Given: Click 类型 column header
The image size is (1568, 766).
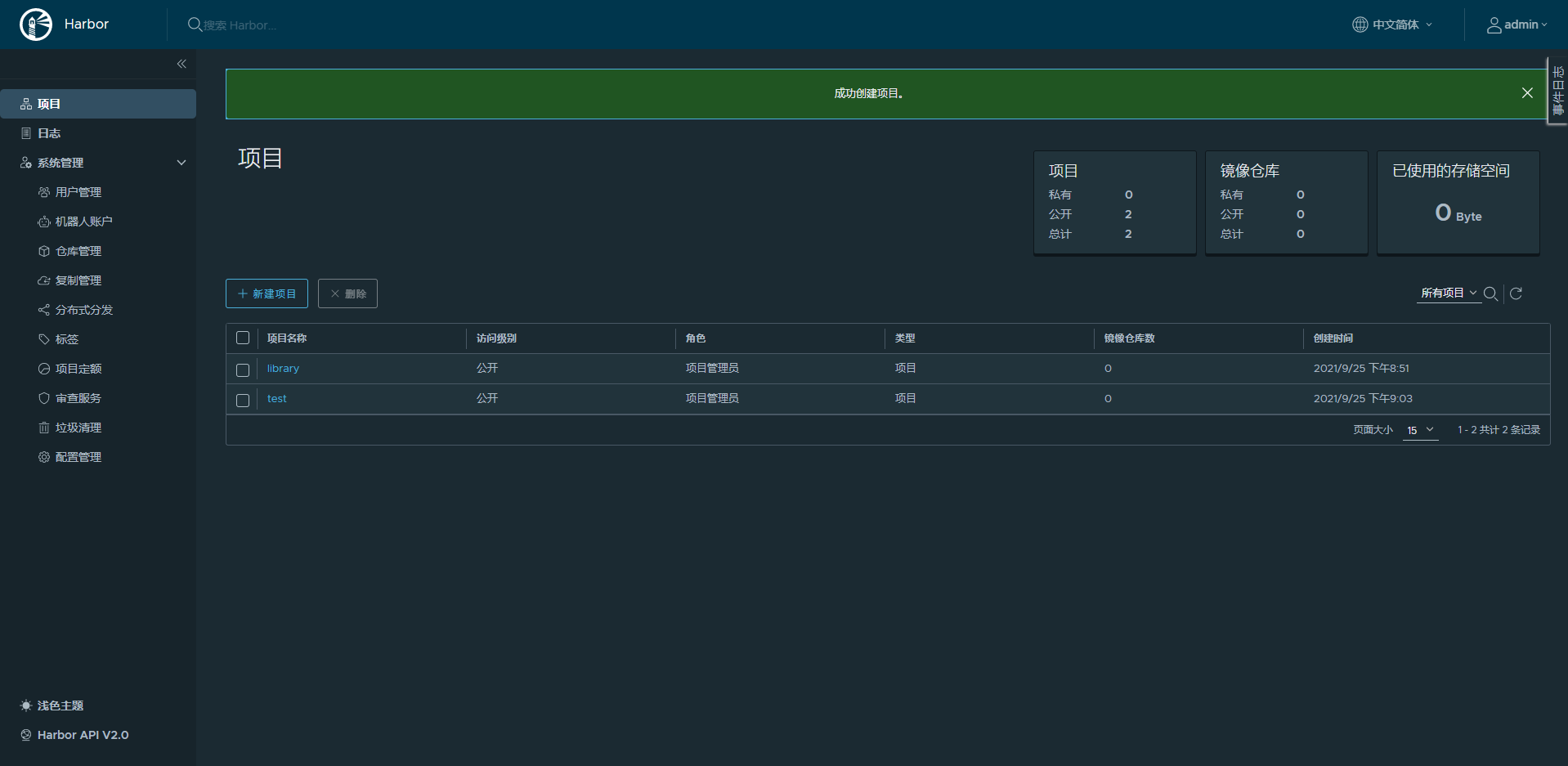Looking at the screenshot, I should (x=905, y=338).
